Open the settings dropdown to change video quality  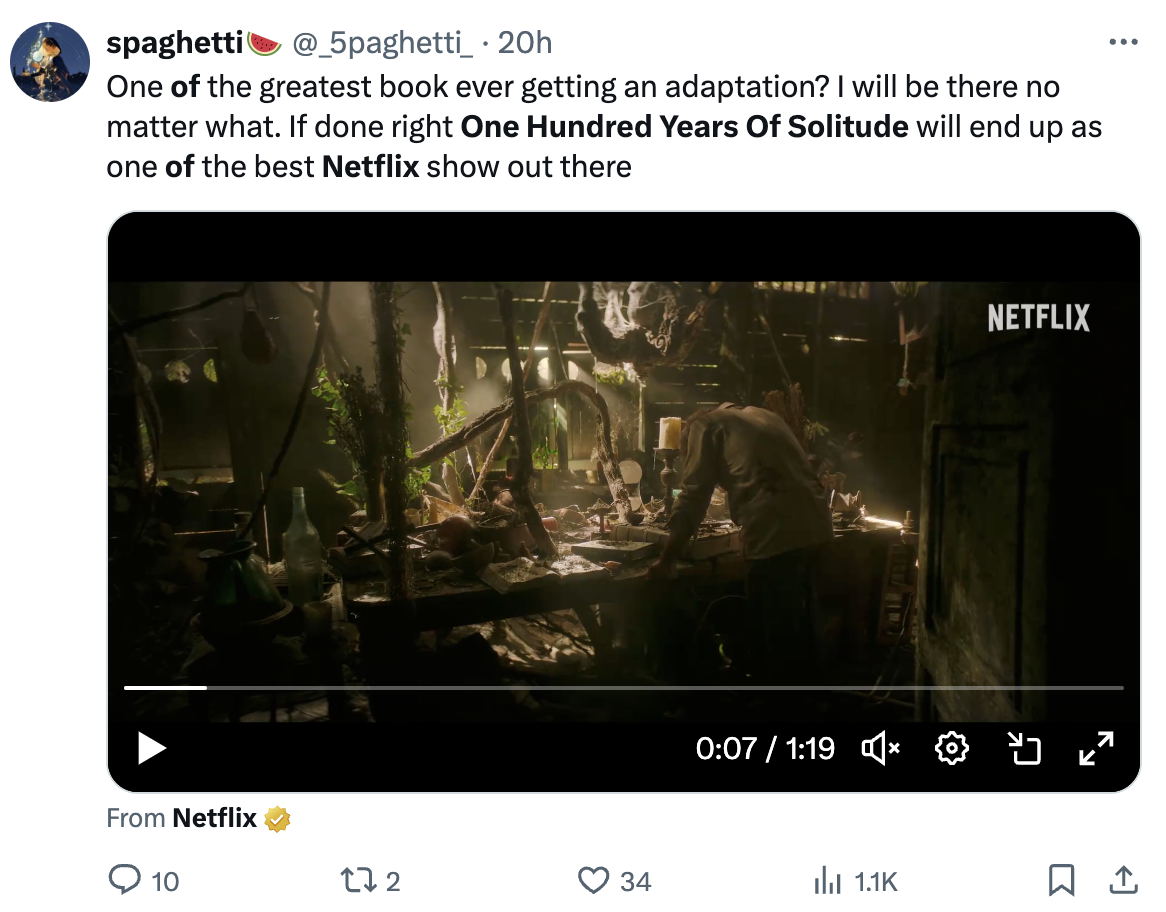tap(951, 748)
